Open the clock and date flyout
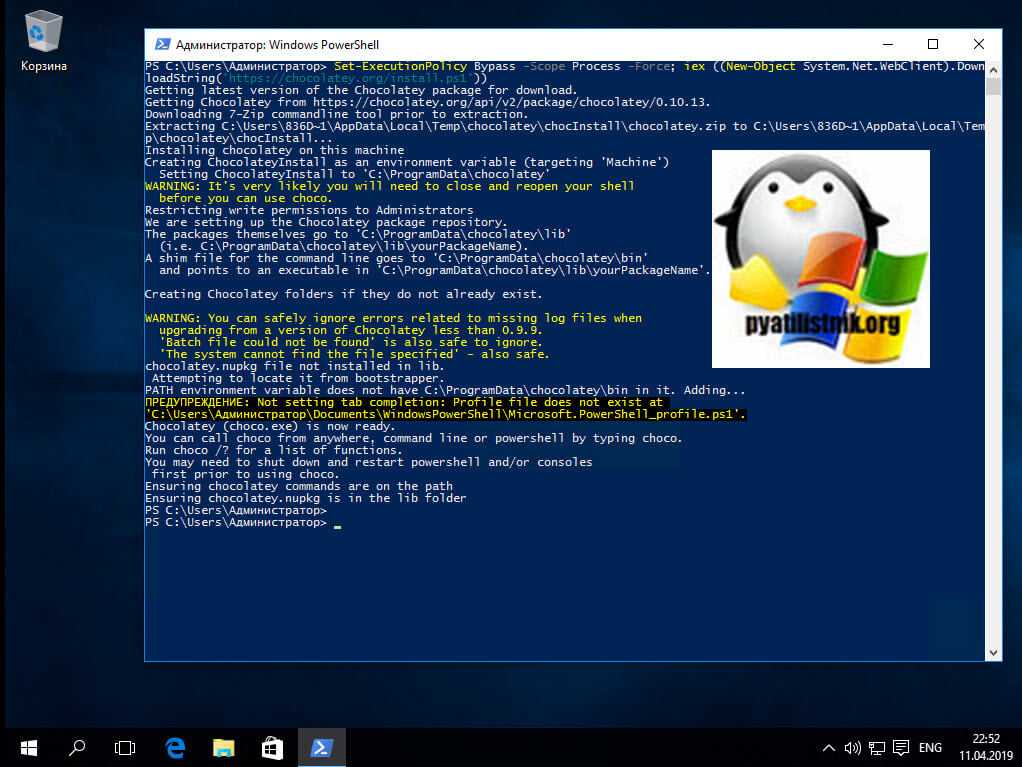The height and width of the screenshot is (767, 1022). tap(986, 747)
